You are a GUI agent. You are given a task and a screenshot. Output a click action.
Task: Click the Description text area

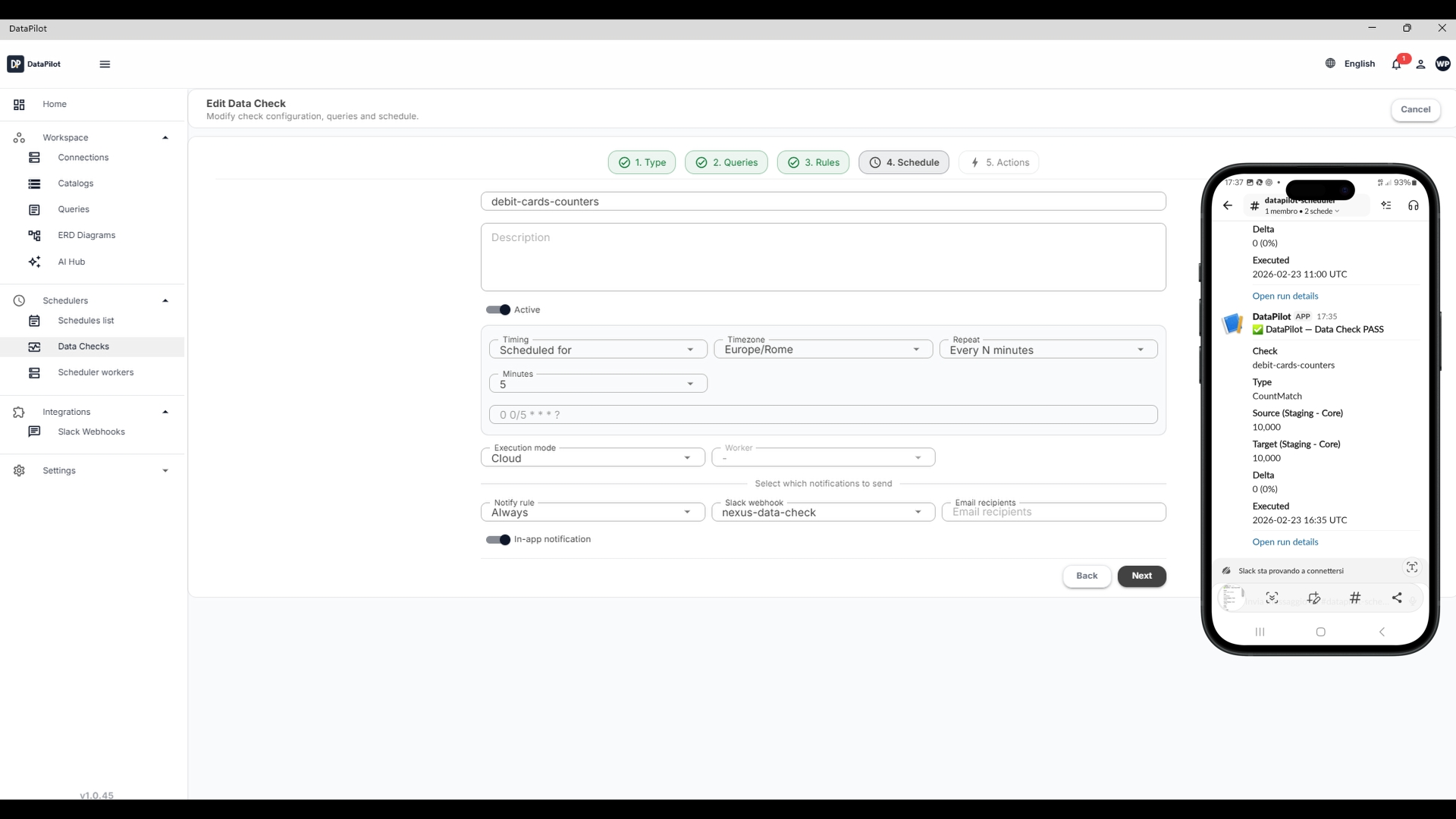click(x=823, y=257)
